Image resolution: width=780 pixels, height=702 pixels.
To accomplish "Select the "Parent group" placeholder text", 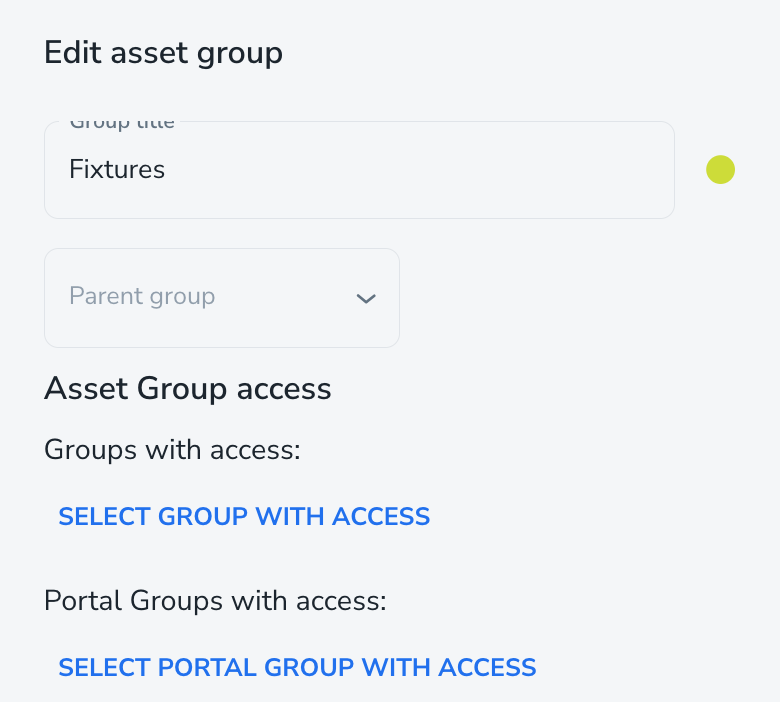I will click(x=142, y=297).
